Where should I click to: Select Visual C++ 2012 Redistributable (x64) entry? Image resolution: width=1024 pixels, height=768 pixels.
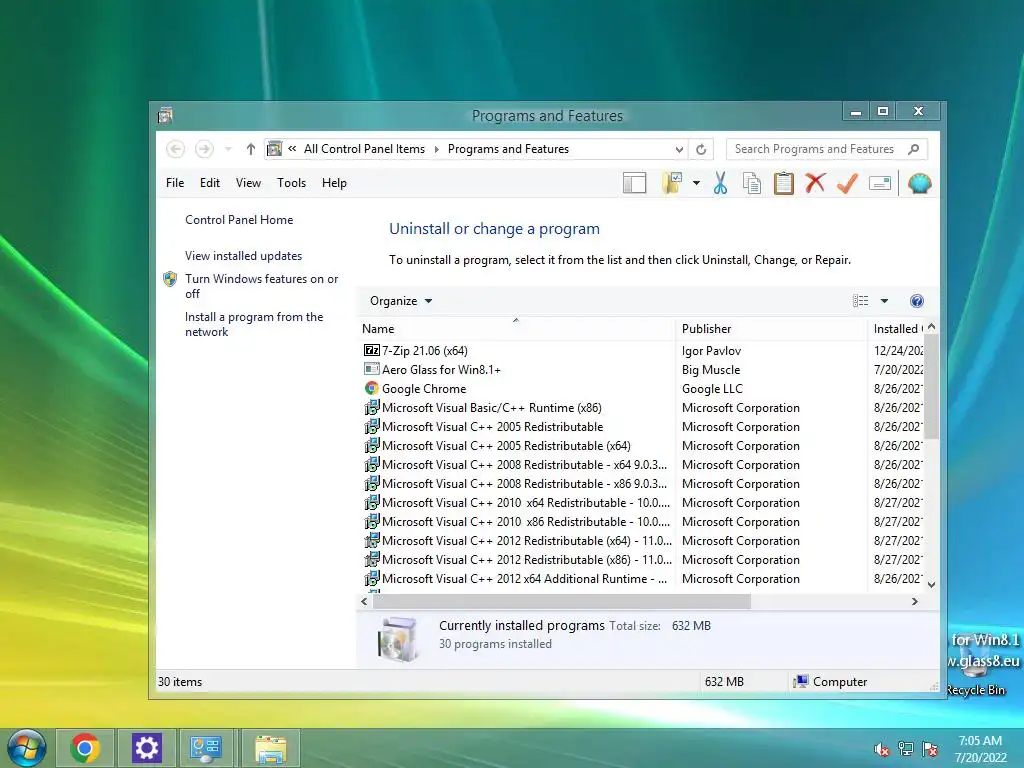coord(516,541)
